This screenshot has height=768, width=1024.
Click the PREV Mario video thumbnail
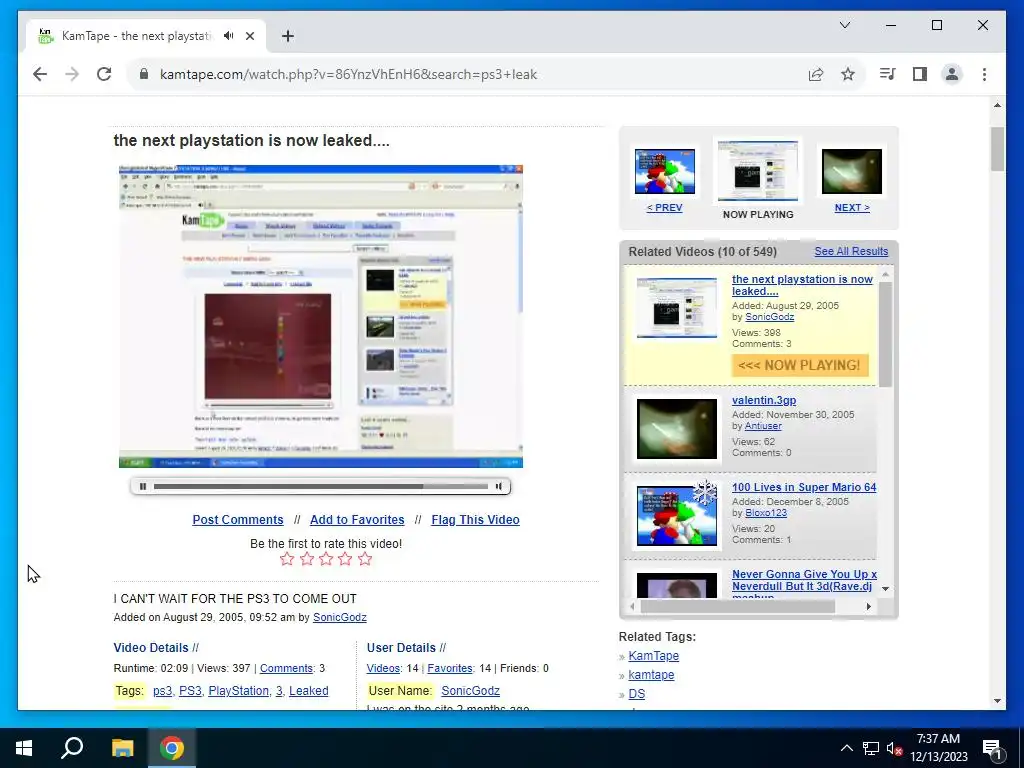click(x=665, y=172)
